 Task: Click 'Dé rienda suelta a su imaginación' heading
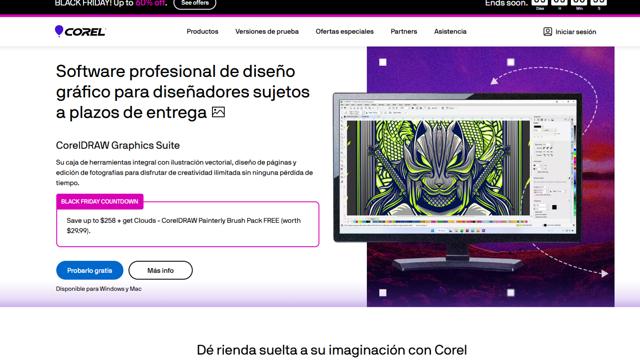pos(331,350)
